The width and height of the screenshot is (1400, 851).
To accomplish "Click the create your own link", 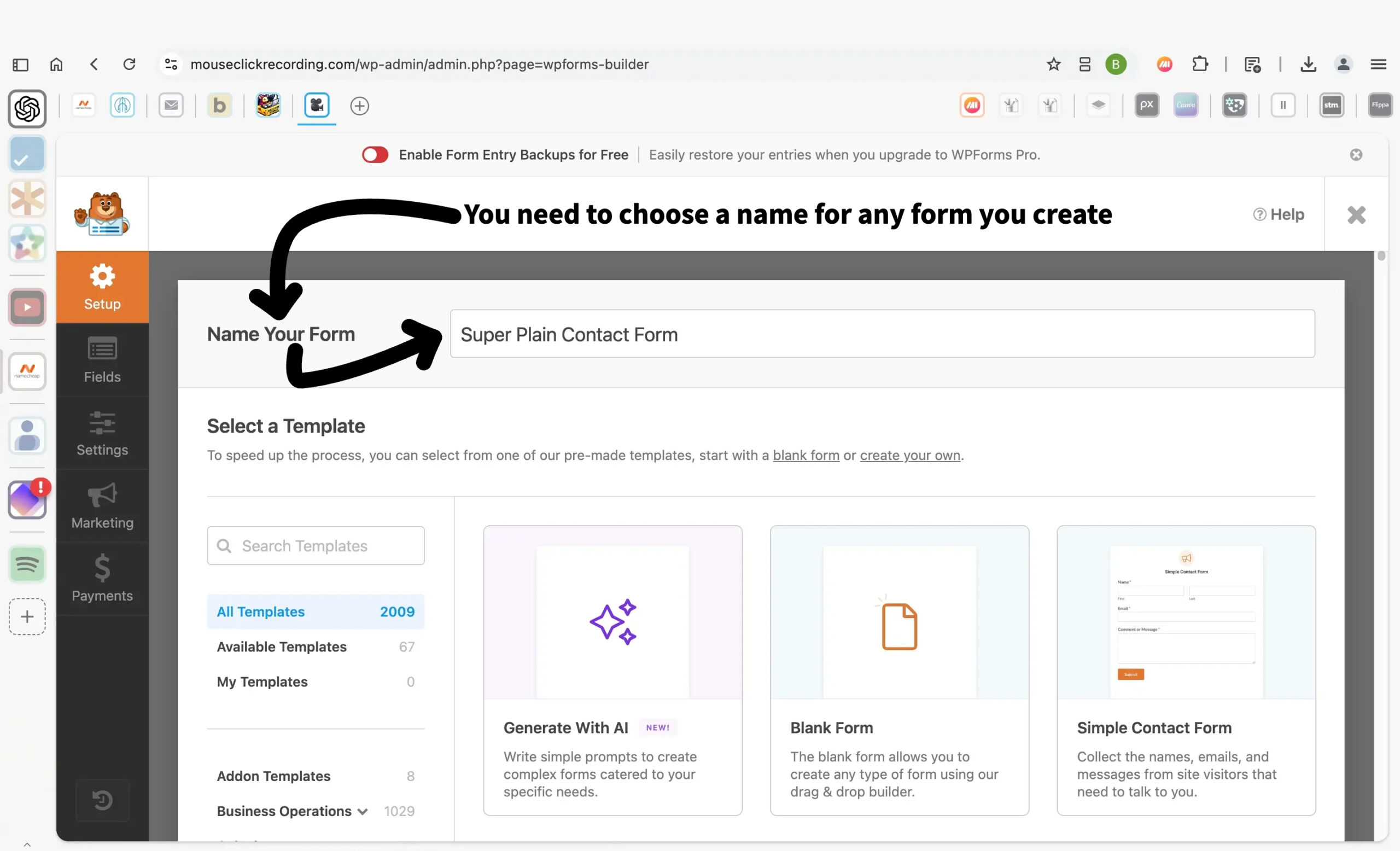I will (x=909, y=455).
